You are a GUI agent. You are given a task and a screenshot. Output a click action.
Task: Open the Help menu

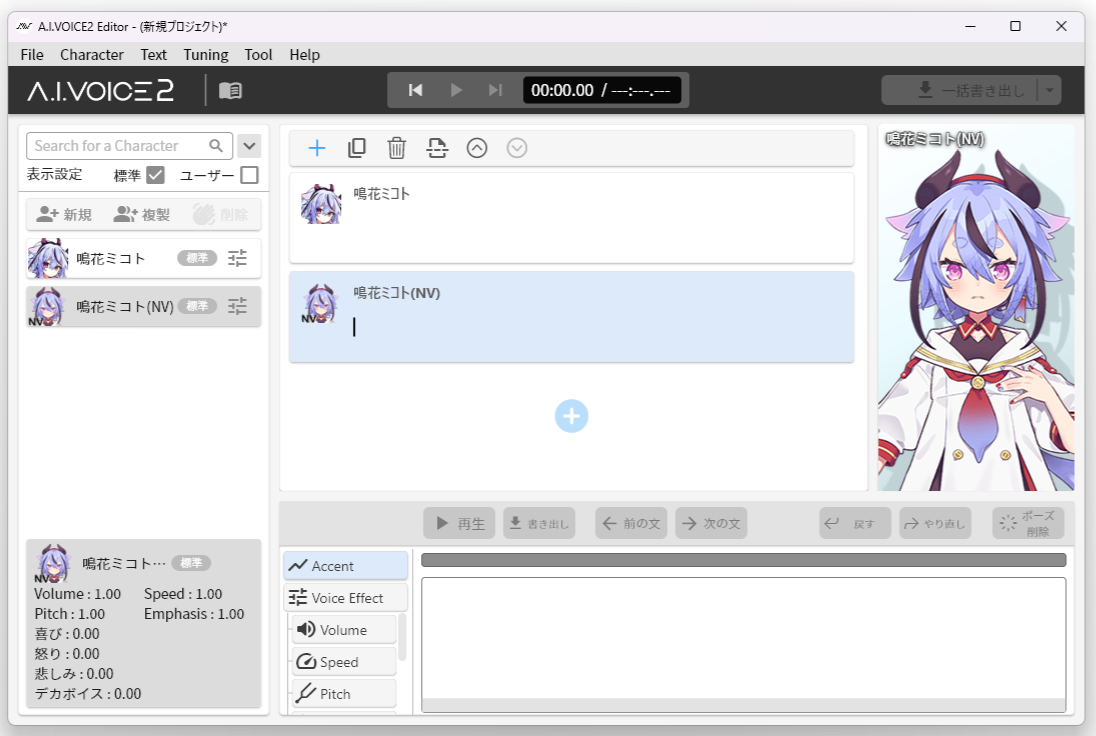coord(305,55)
